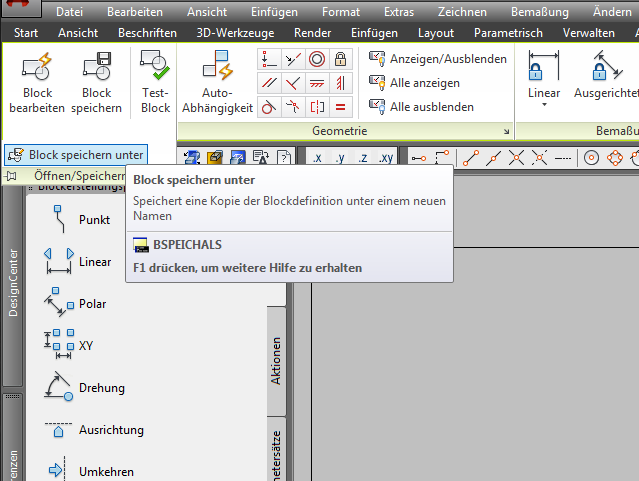Choose the Ausrichtung parameter
The width and height of the screenshot is (639, 481).
click(x=94, y=430)
